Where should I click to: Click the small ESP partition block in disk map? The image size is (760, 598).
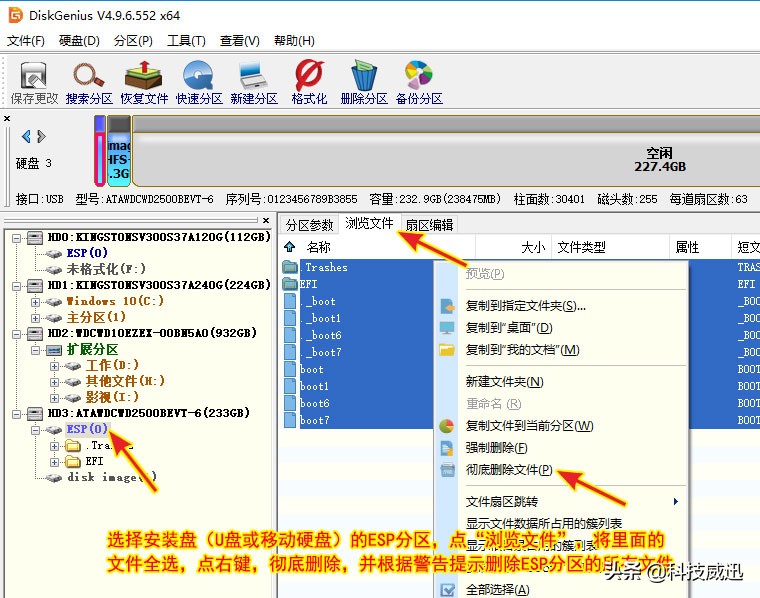(100, 151)
